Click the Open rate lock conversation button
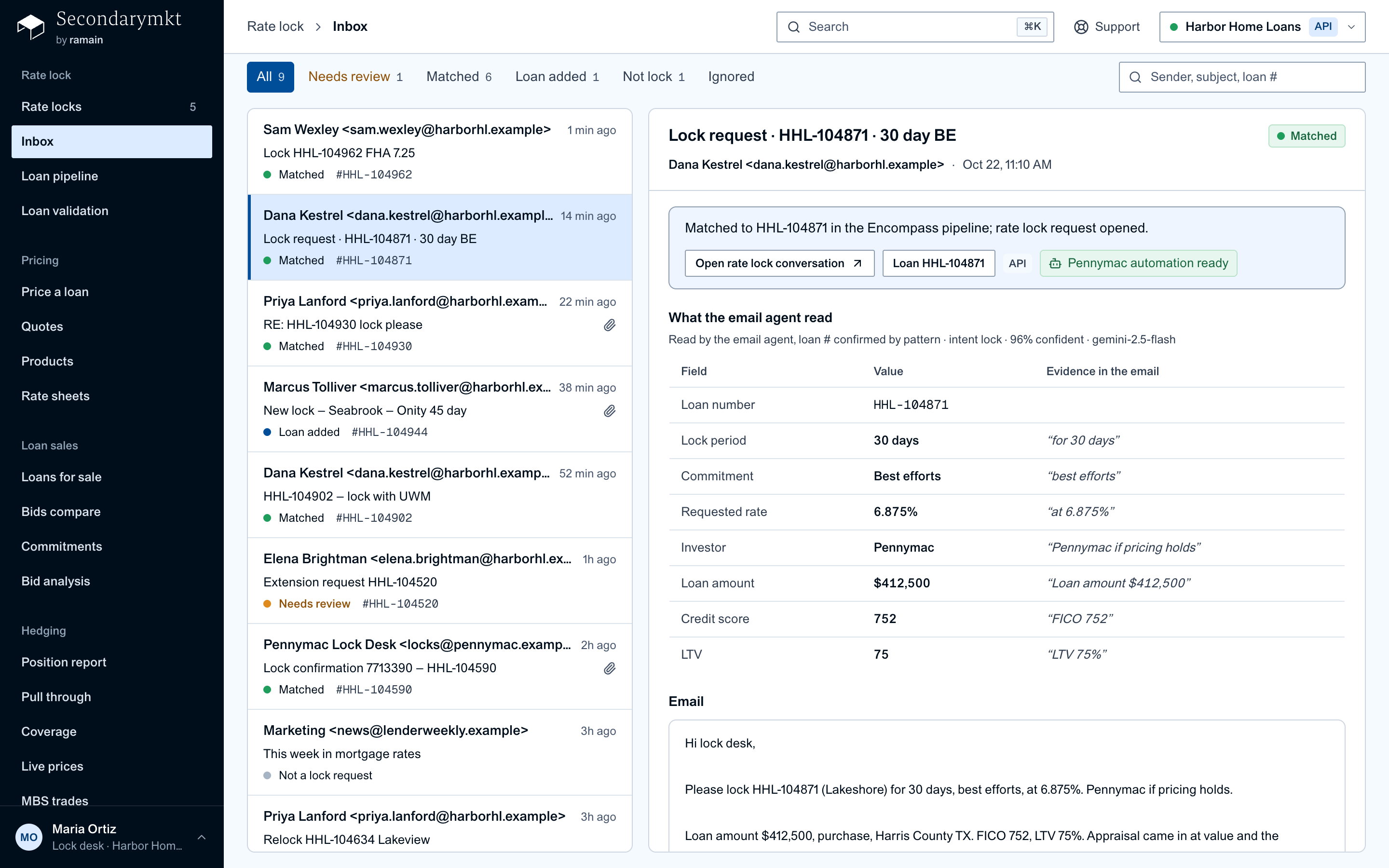 (x=779, y=263)
